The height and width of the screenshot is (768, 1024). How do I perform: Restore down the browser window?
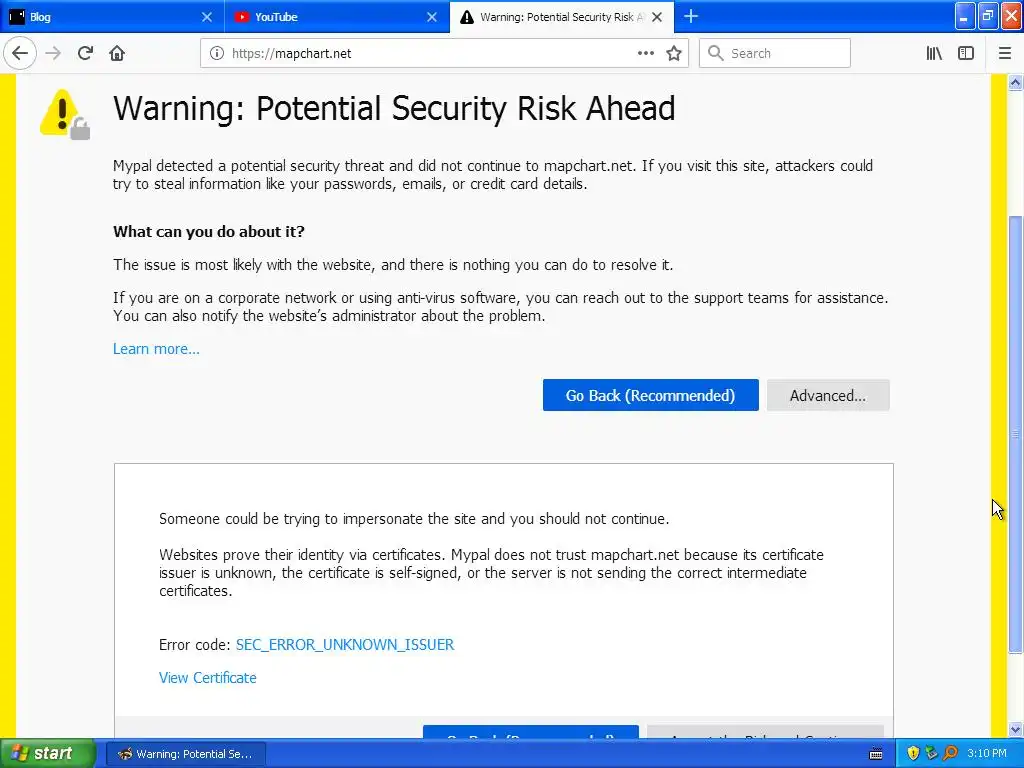(x=988, y=16)
